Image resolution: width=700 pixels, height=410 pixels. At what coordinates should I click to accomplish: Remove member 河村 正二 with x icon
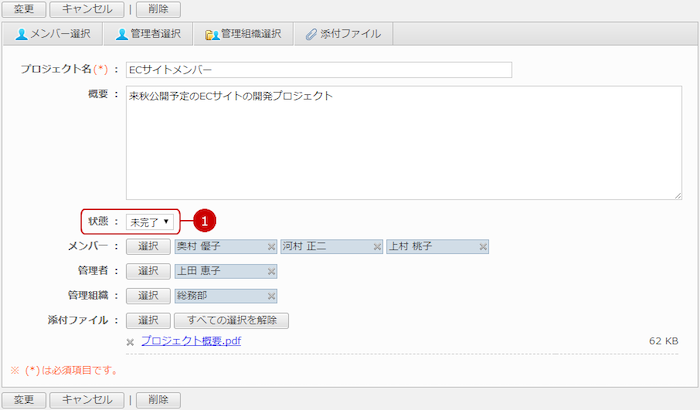[377, 246]
